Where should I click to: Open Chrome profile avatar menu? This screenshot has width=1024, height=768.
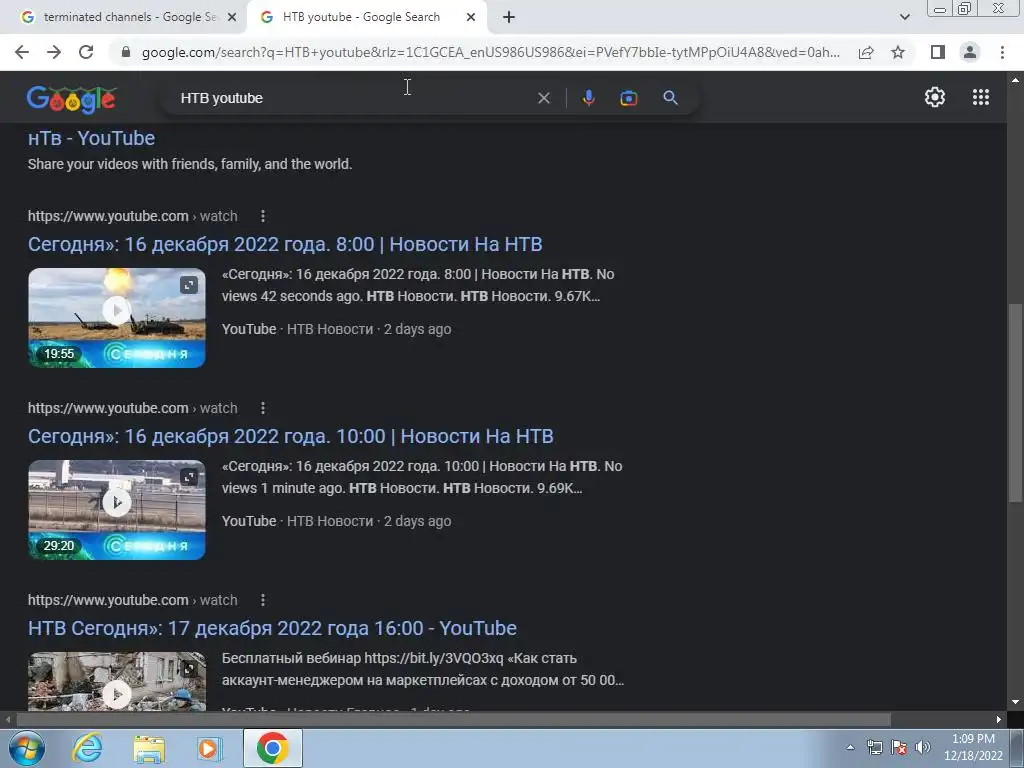point(970,52)
